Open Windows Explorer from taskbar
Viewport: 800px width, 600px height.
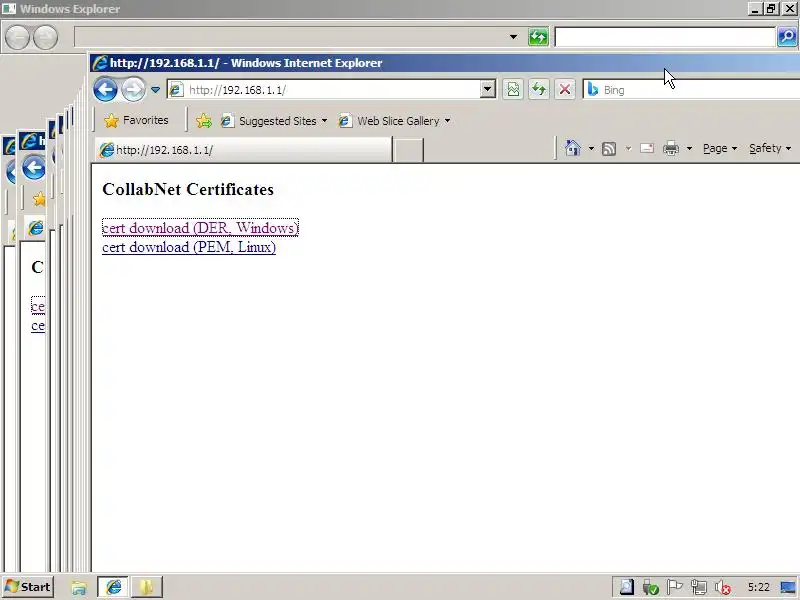click(79, 587)
